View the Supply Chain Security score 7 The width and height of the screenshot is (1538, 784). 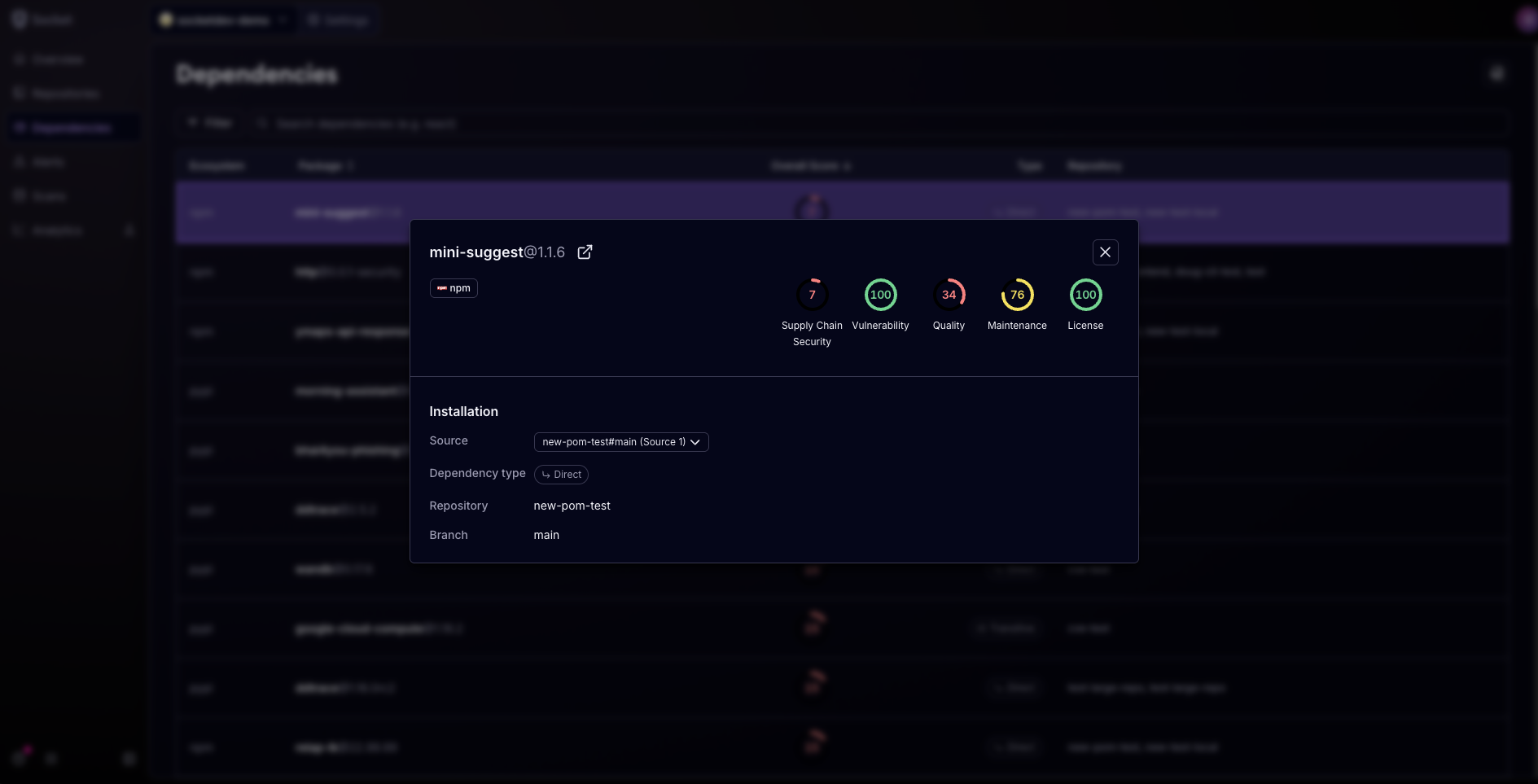pyautogui.click(x=812, y=295)
